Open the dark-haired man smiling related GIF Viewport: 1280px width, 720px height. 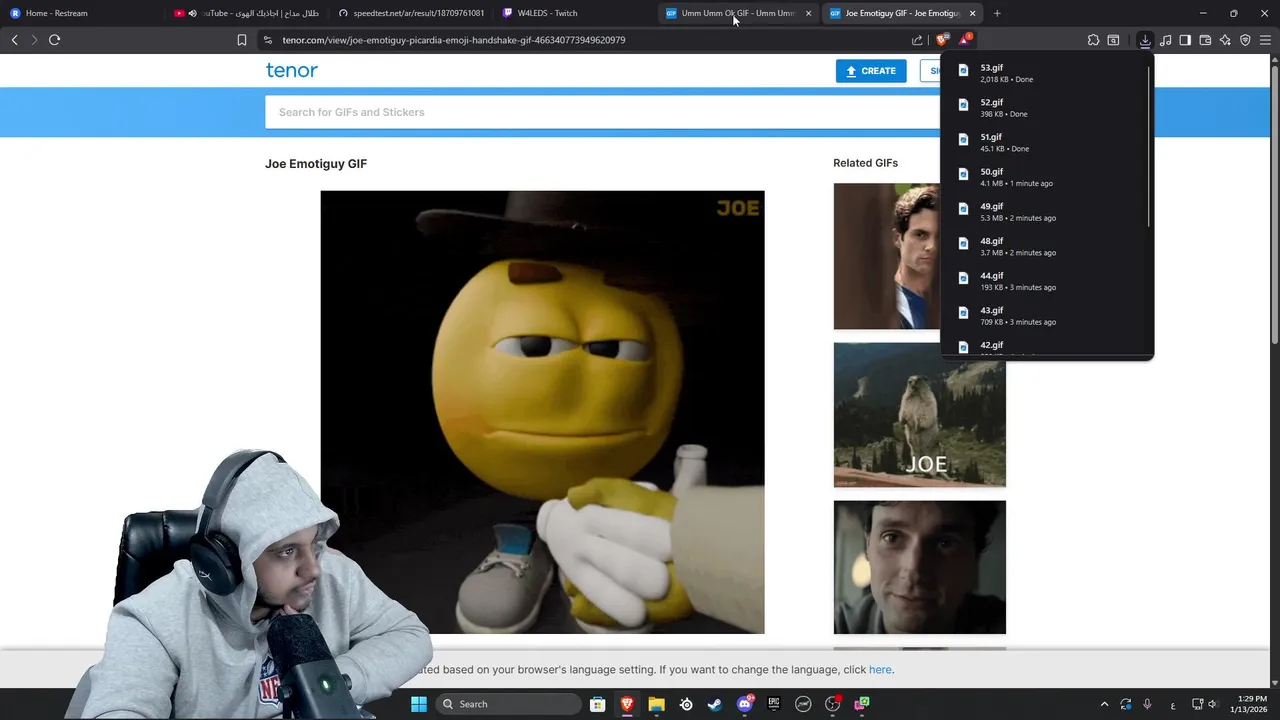tap(920, 567)
